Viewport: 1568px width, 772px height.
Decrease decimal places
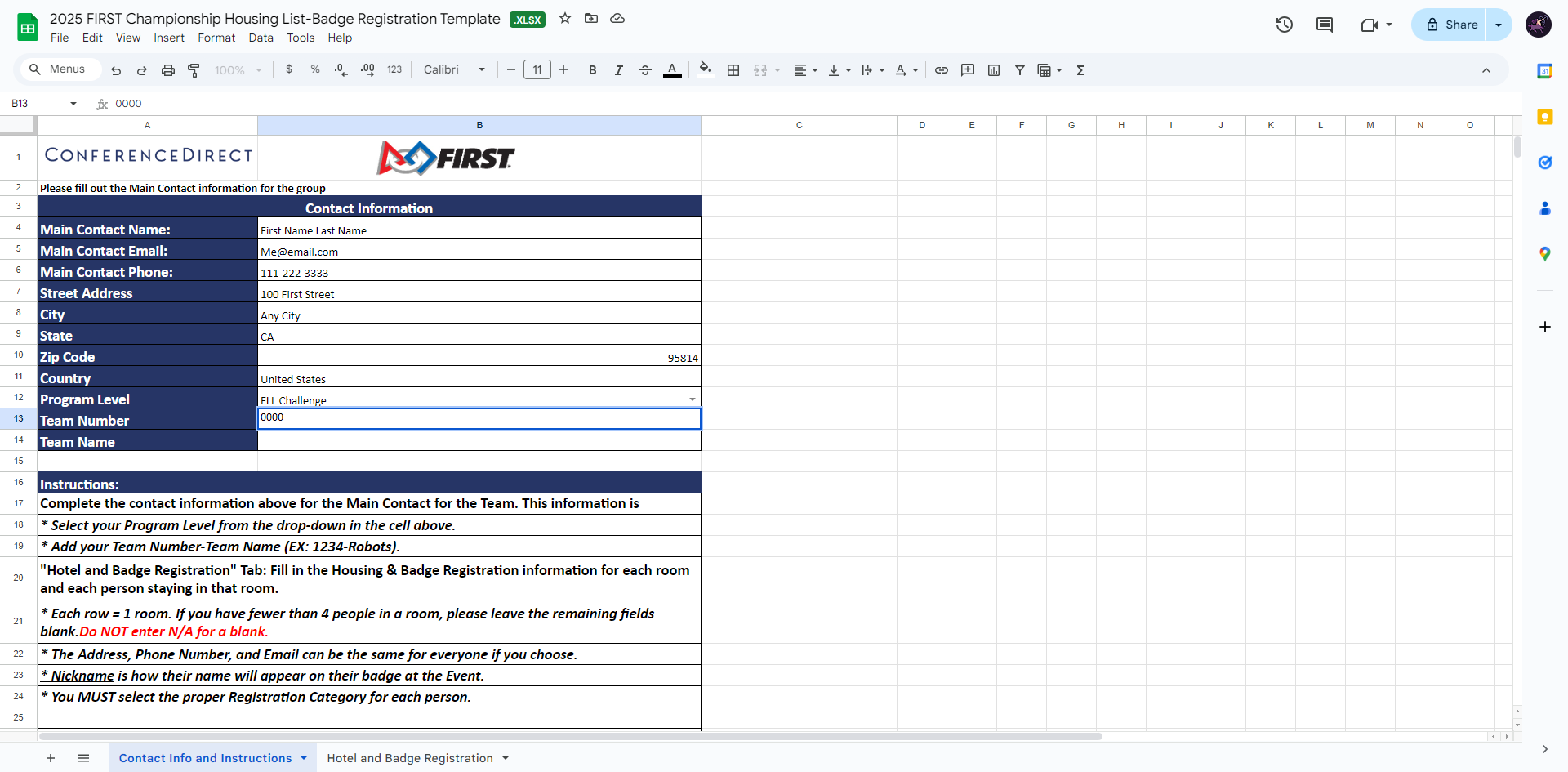click(341, 70)
